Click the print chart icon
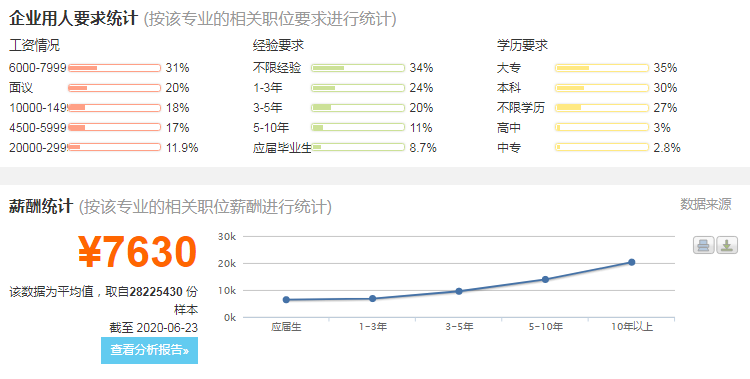 click(x=704, y=245)
